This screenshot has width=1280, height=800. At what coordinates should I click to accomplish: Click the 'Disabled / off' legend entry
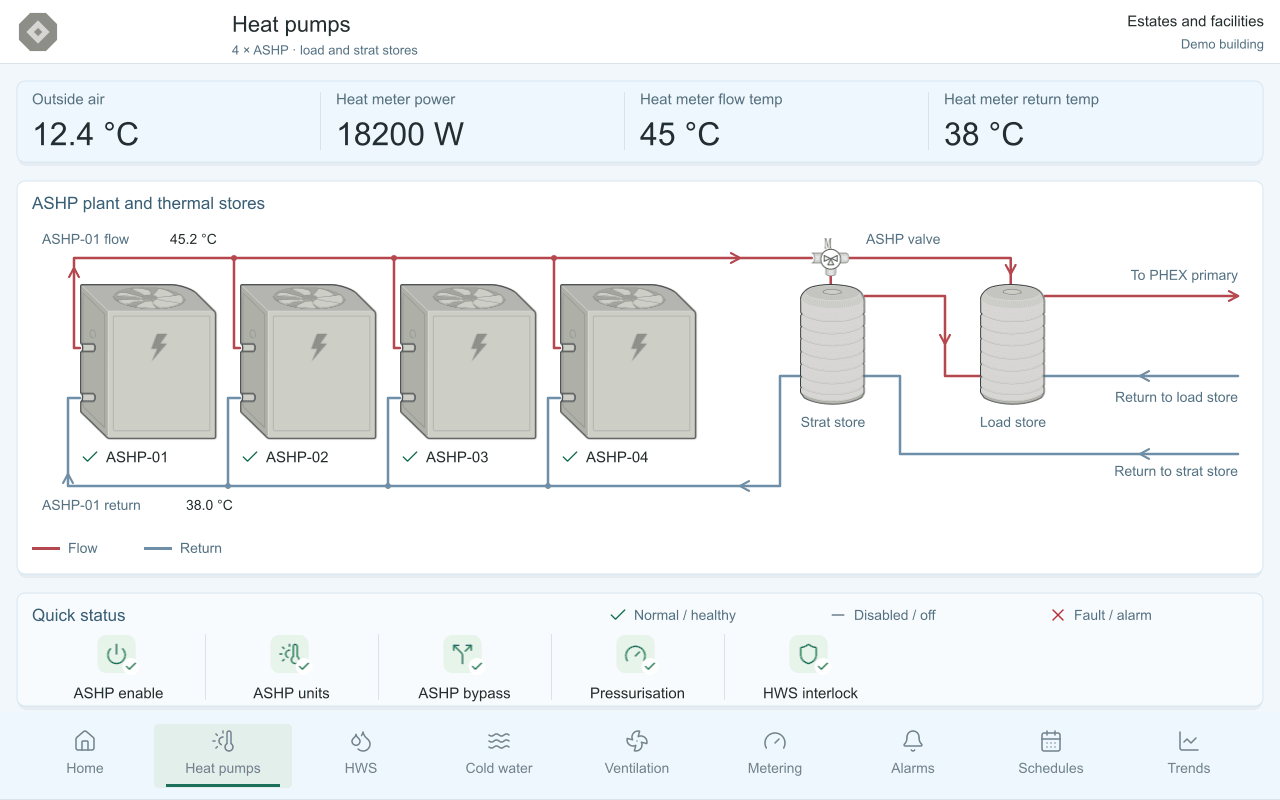(883, 615)
